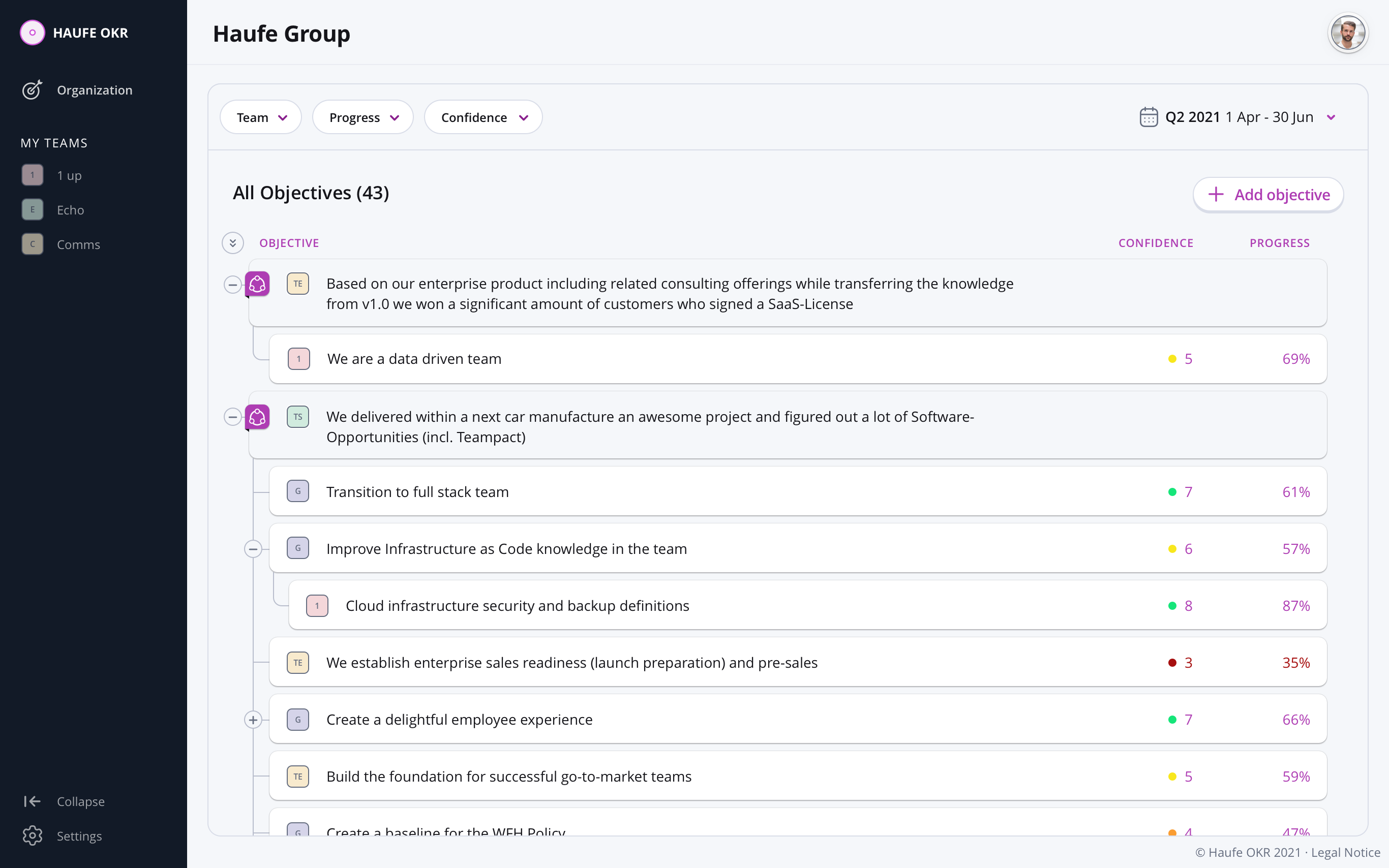Click the G badge on Improve Infrastructure as Code row

coord(298,548)
